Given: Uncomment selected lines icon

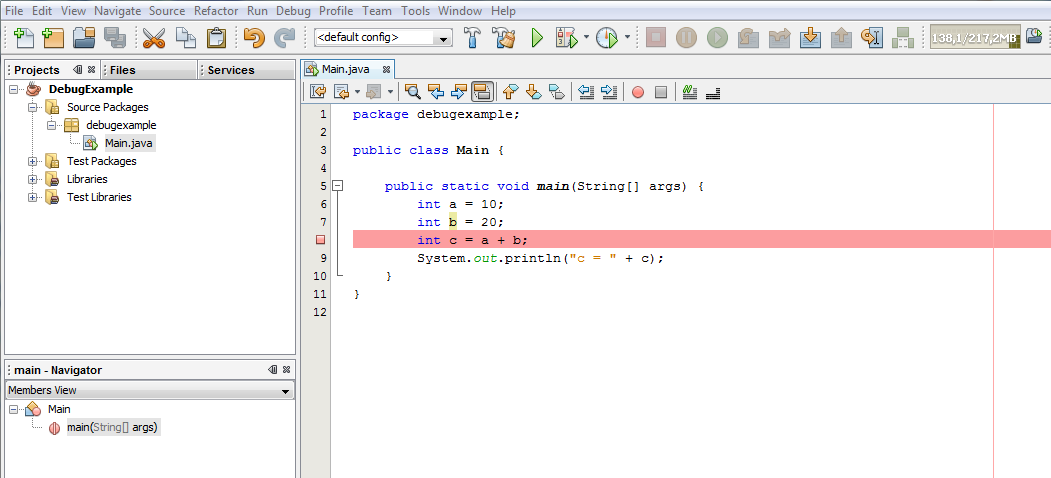Looking at the screenshot, I should click(x=713, y=92).
